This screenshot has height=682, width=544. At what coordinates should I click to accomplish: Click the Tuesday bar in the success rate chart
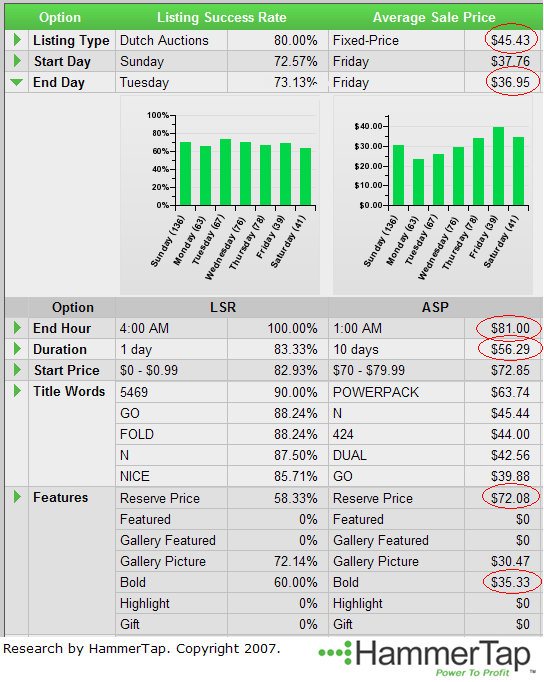tap(225, 172)
